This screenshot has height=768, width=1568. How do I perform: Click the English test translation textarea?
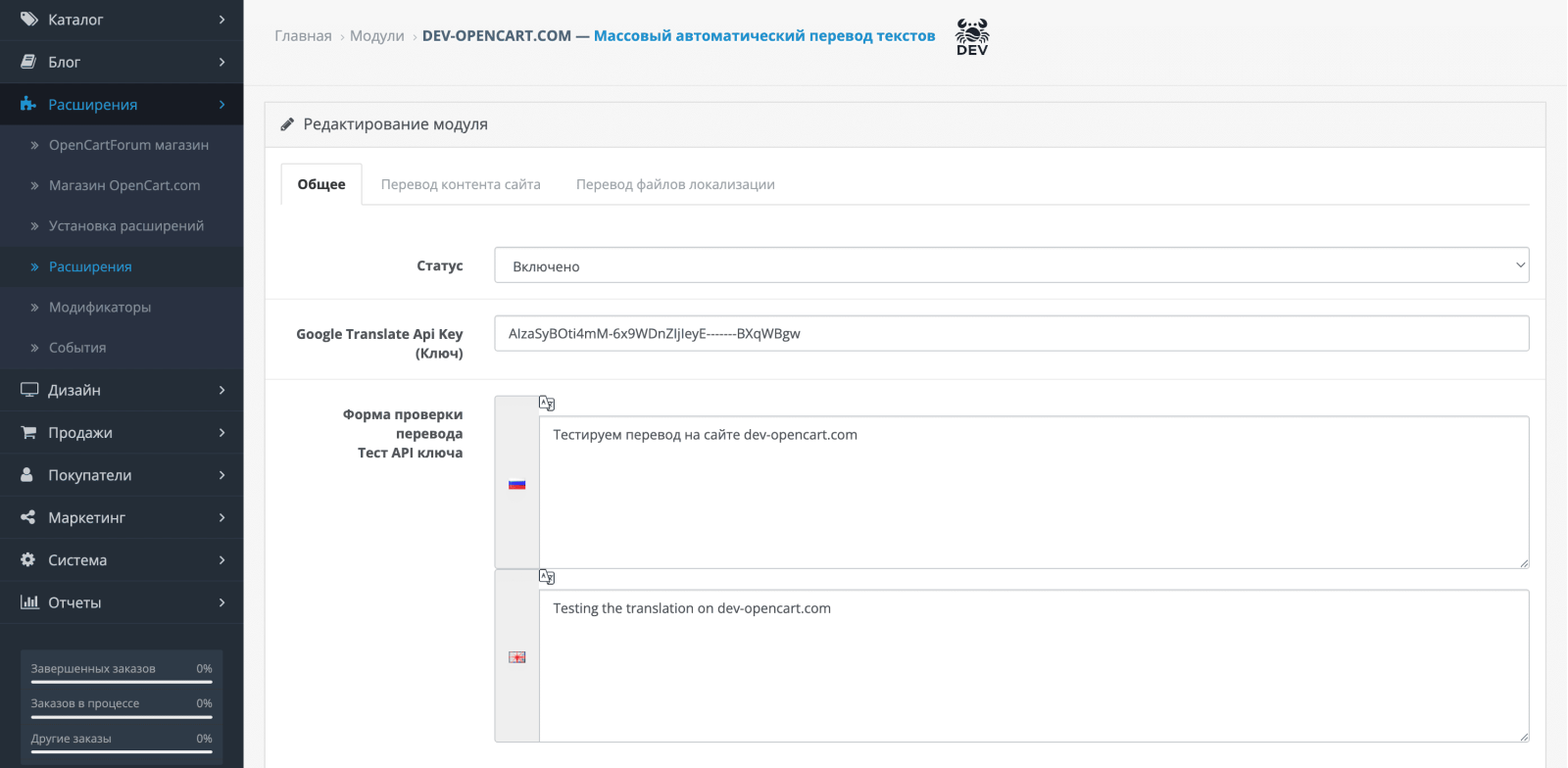[x=1034, y=665]
